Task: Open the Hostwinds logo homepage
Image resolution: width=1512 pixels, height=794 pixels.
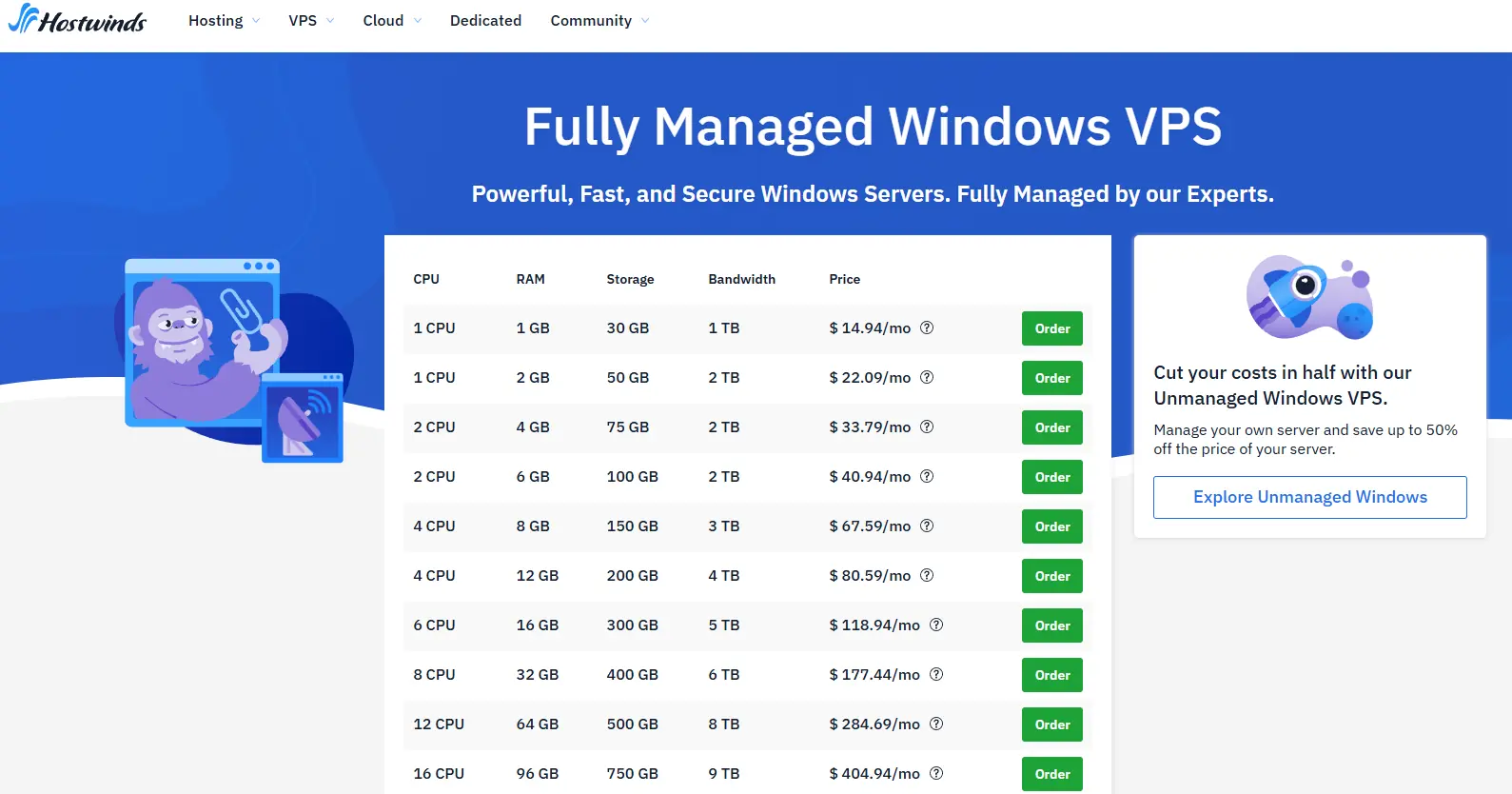Action: pos(77,19)
